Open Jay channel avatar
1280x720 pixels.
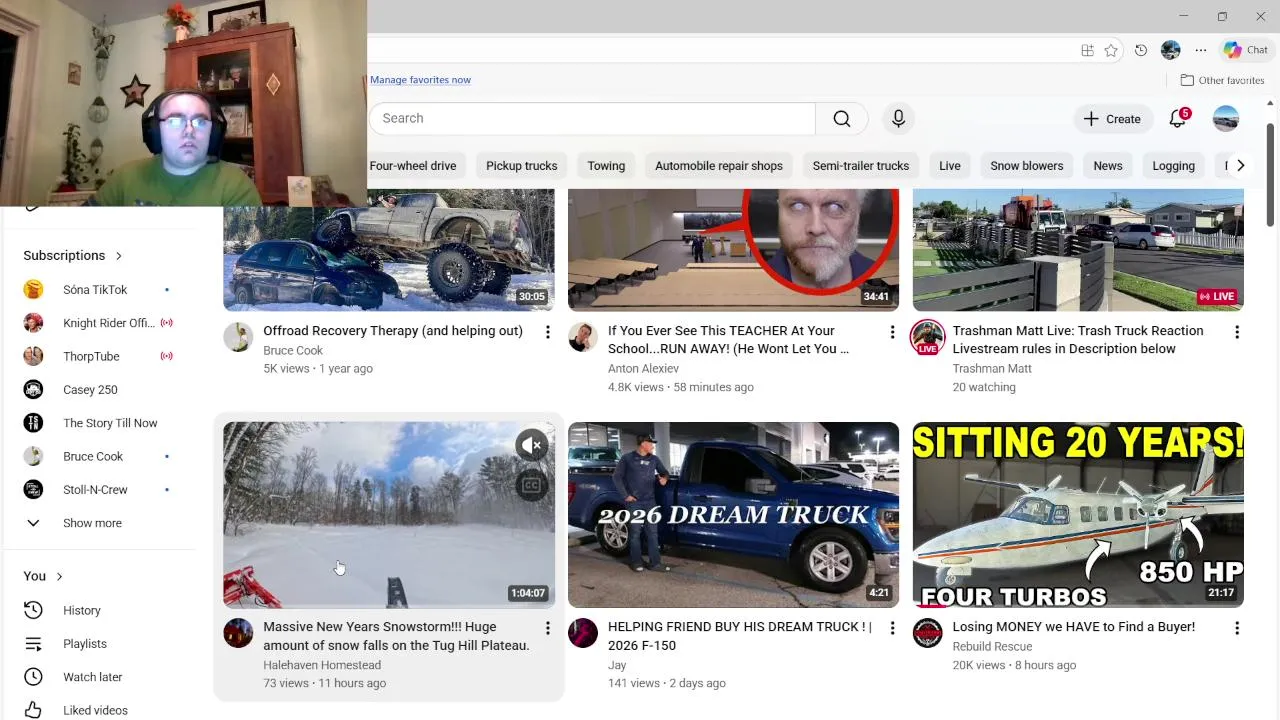point(583,633)
